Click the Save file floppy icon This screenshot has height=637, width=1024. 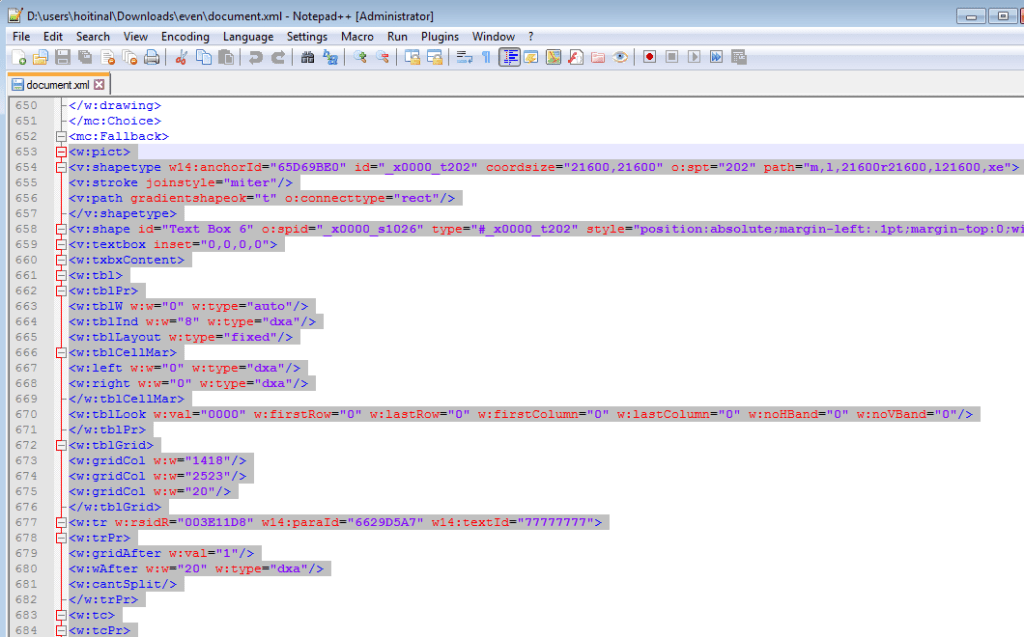tap(62, 58)
